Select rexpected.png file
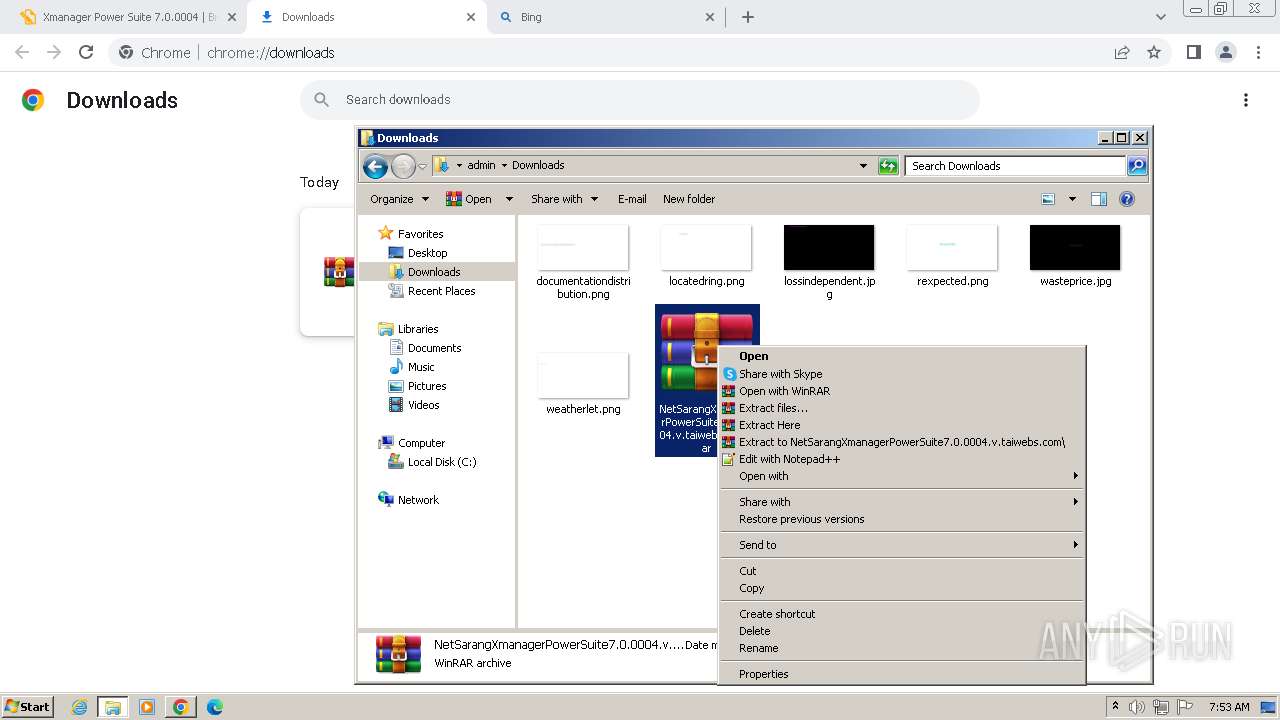The height and width of the screenshot is (720, 1280). pos(952,256)
